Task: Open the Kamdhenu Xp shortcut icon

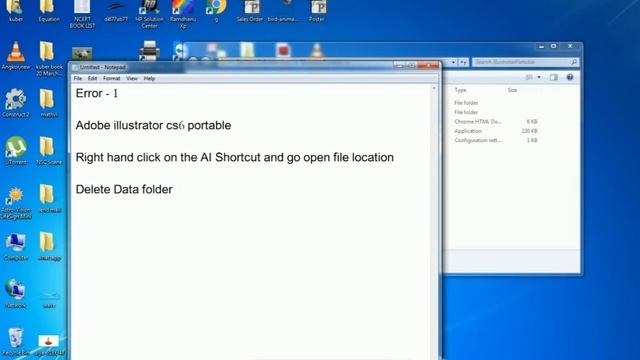Action: tap(183, 14)
